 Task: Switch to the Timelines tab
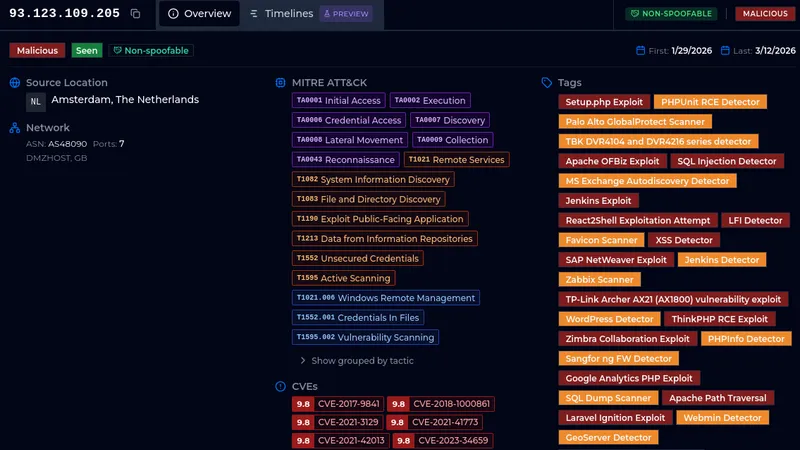point(282,14)
